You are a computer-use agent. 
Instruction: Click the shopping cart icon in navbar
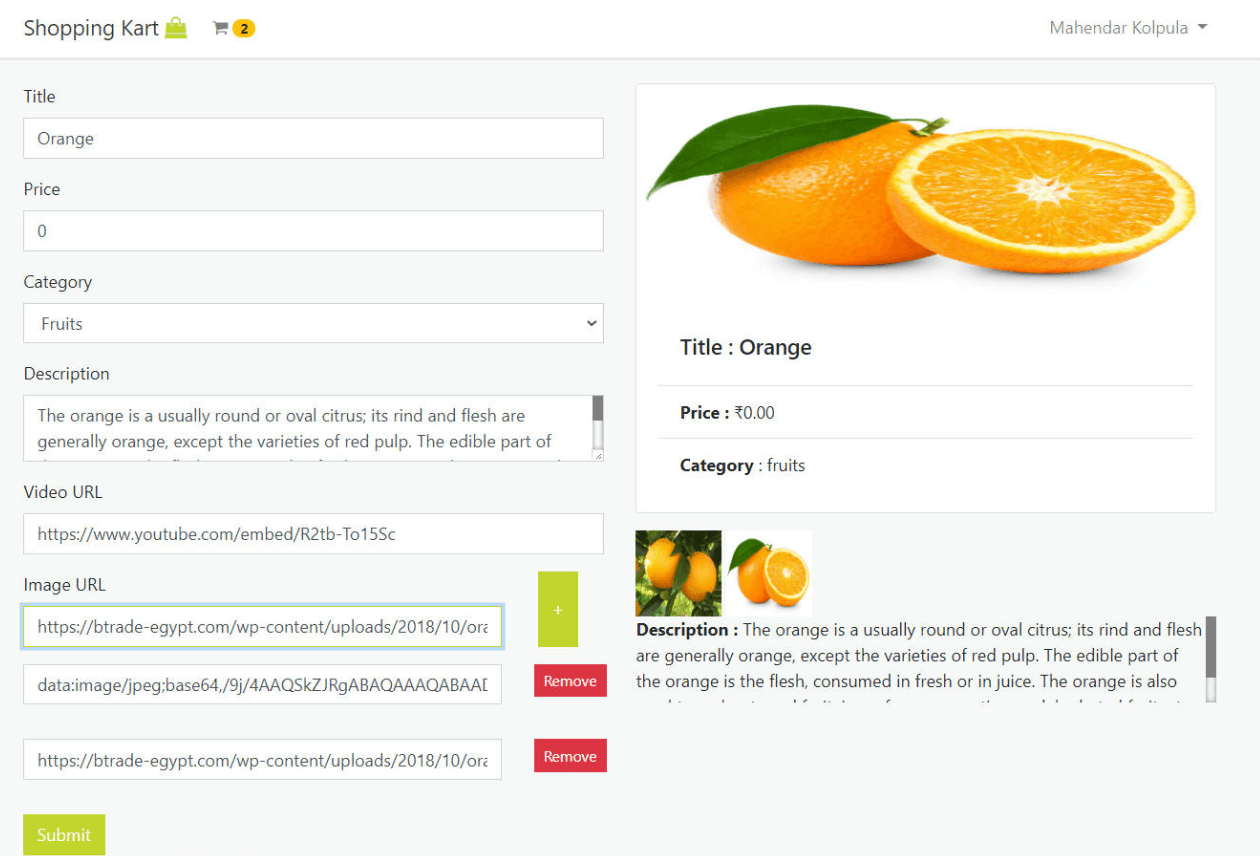click(x=221, y=28)
